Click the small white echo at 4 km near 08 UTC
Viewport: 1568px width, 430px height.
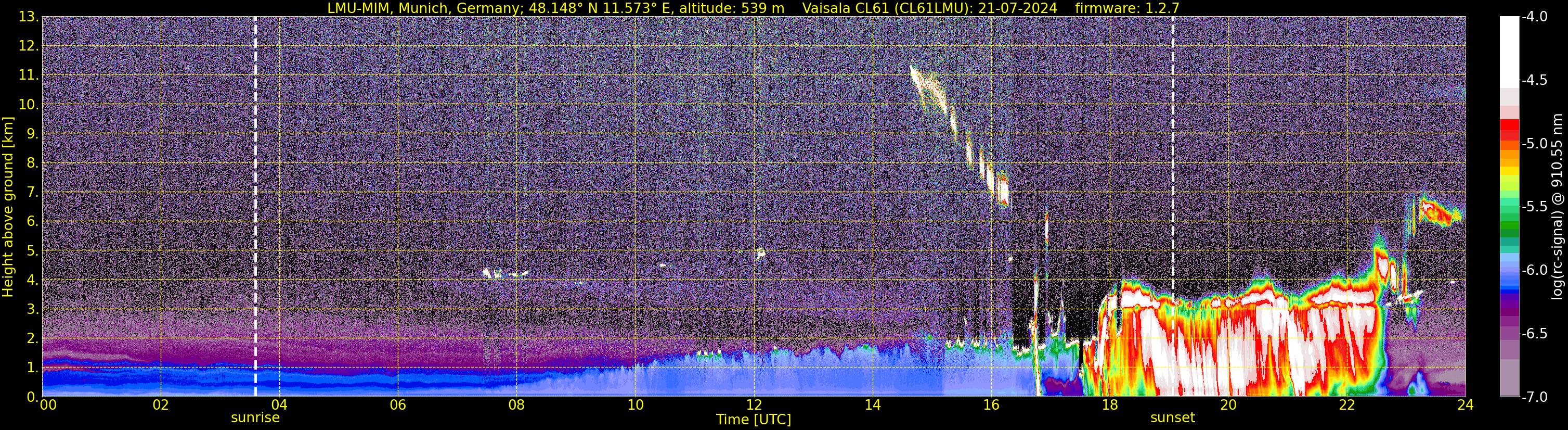pos(505,274)
